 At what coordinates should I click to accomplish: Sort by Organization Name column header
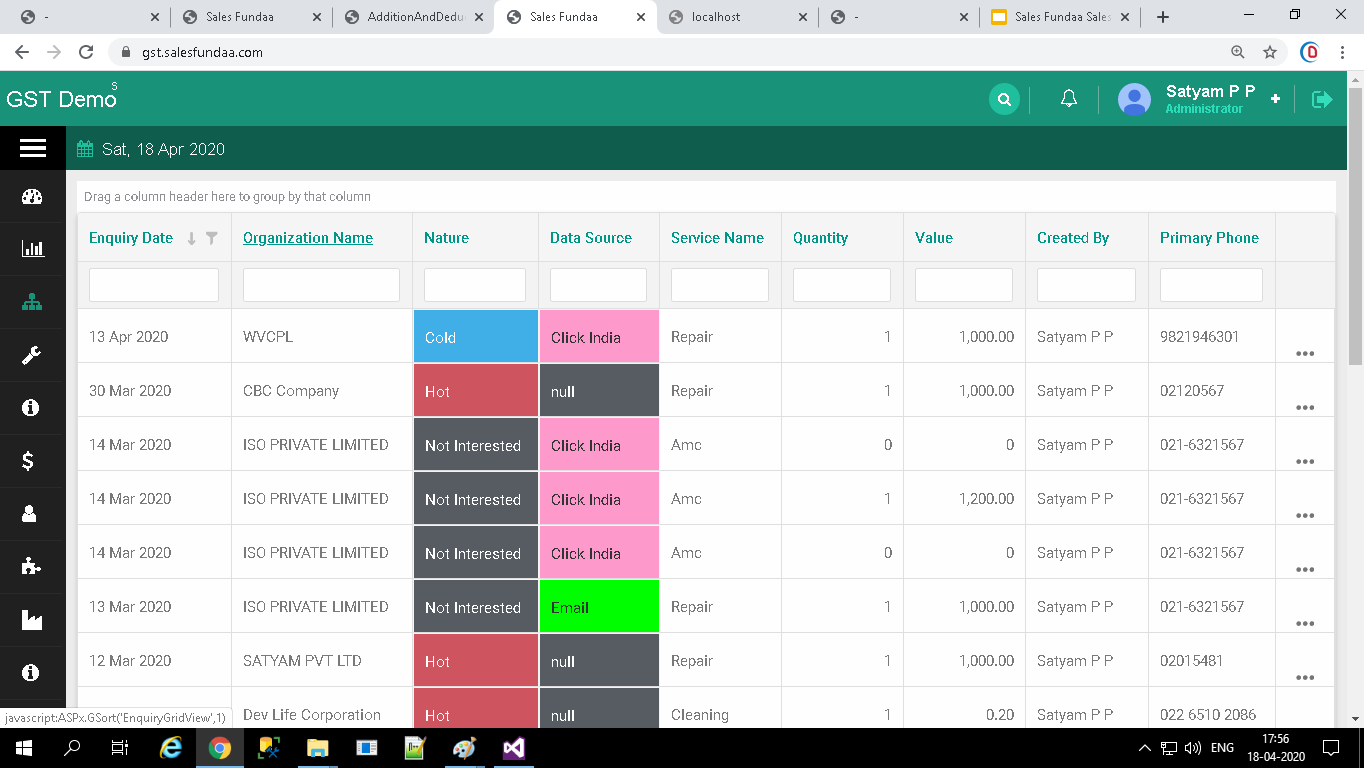coord(308,238)
